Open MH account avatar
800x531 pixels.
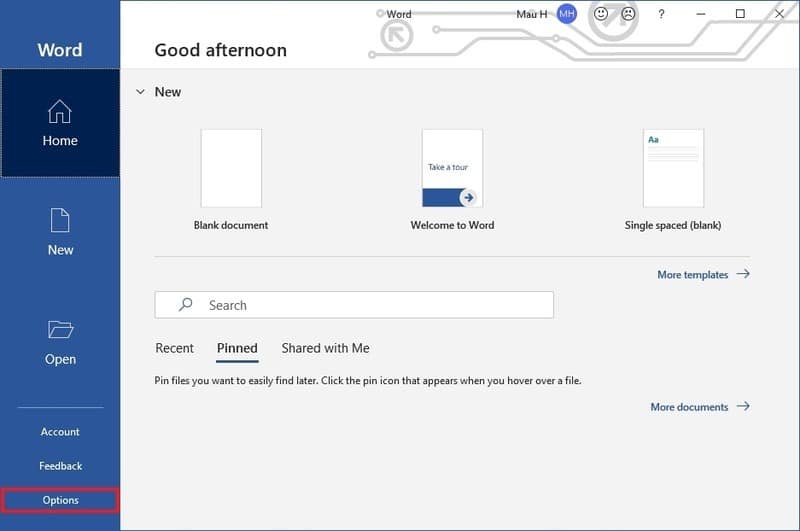(567, 14)
